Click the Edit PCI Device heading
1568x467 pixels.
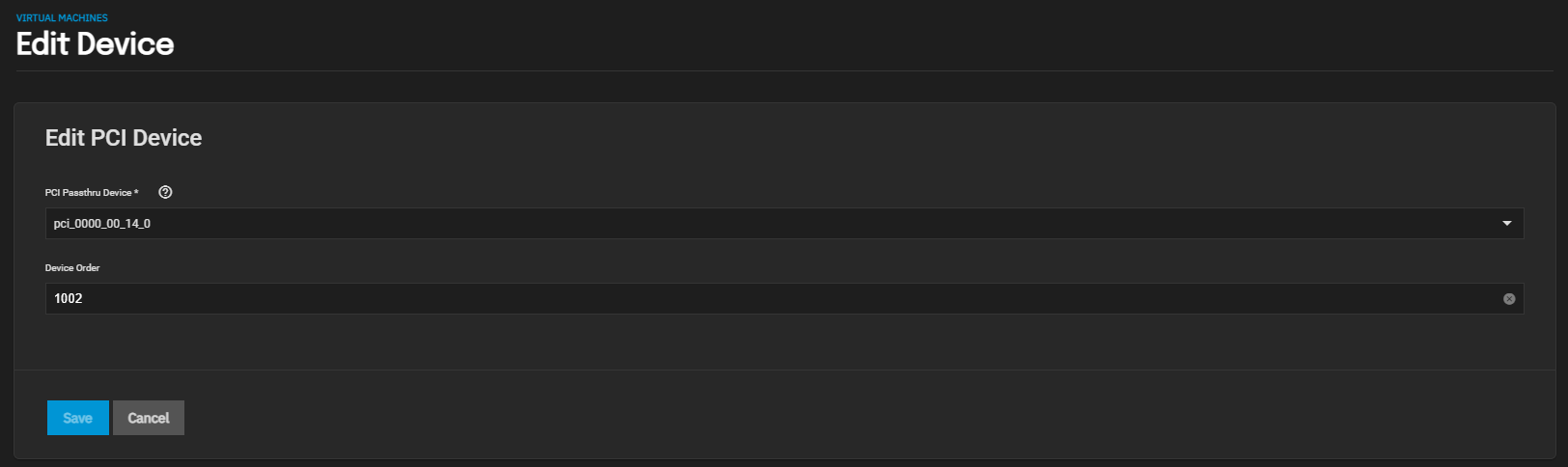click(124, 138)
